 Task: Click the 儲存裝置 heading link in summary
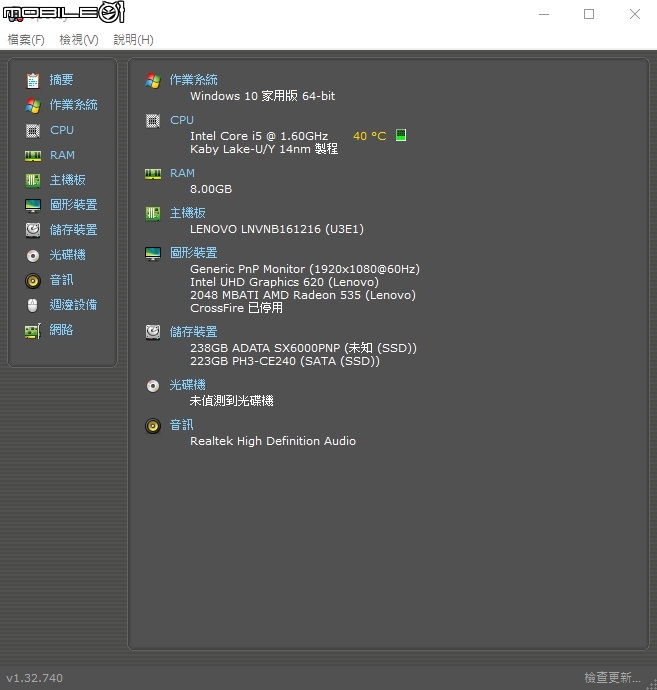point(194,332)
